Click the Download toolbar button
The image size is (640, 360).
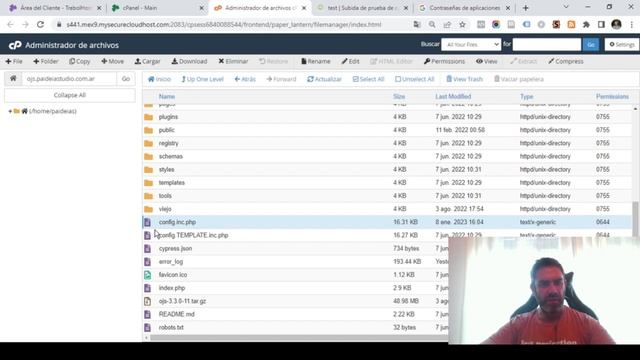click(189, 61)
